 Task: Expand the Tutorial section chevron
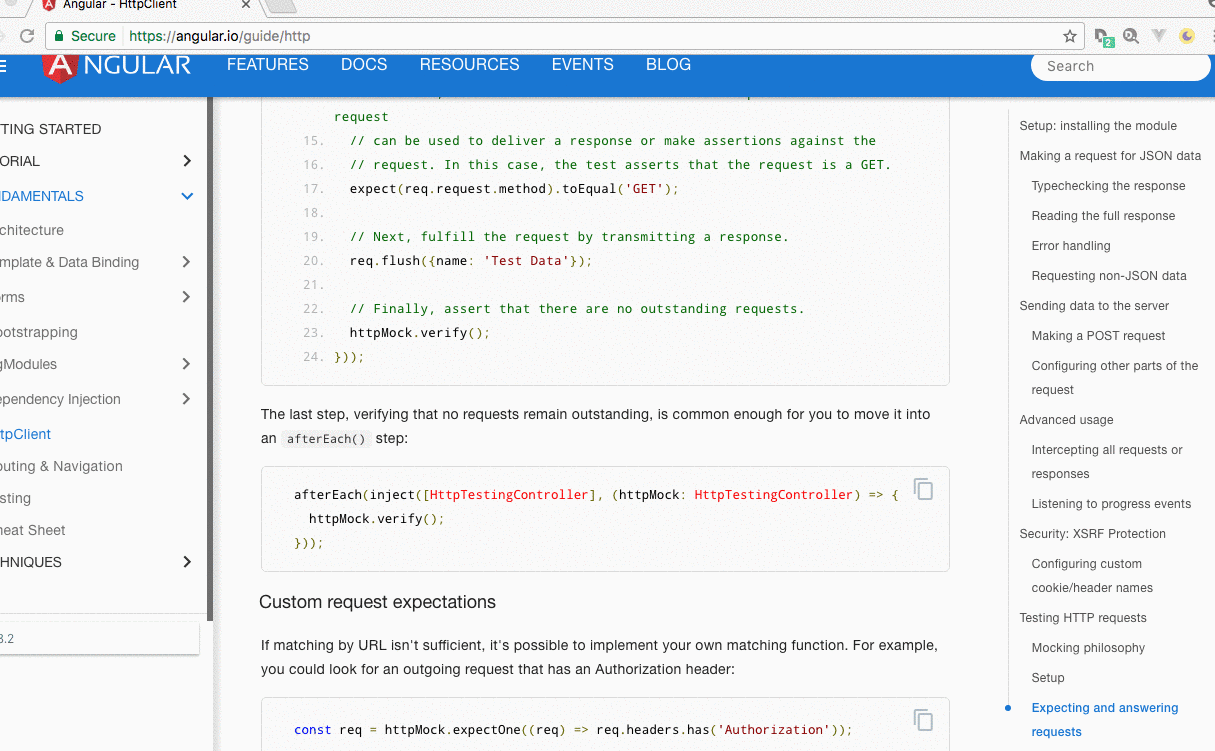(x=187, y=161)
